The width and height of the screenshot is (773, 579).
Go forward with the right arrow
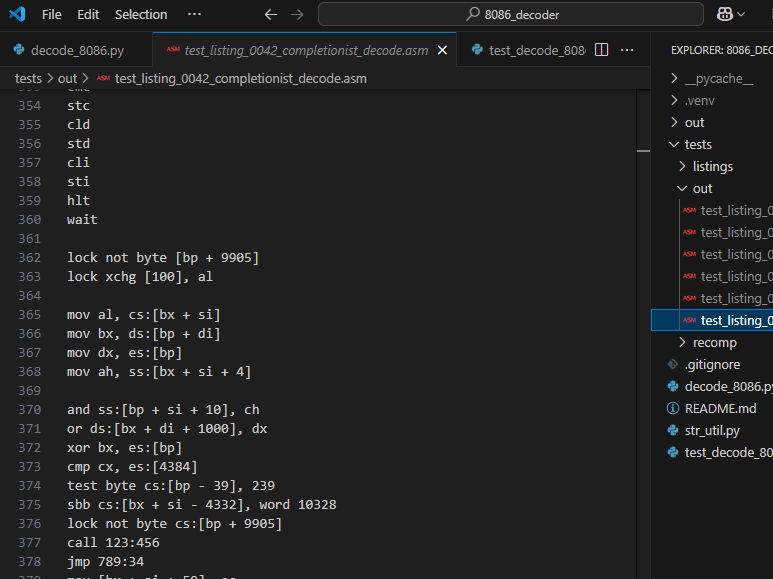[296, 15]
